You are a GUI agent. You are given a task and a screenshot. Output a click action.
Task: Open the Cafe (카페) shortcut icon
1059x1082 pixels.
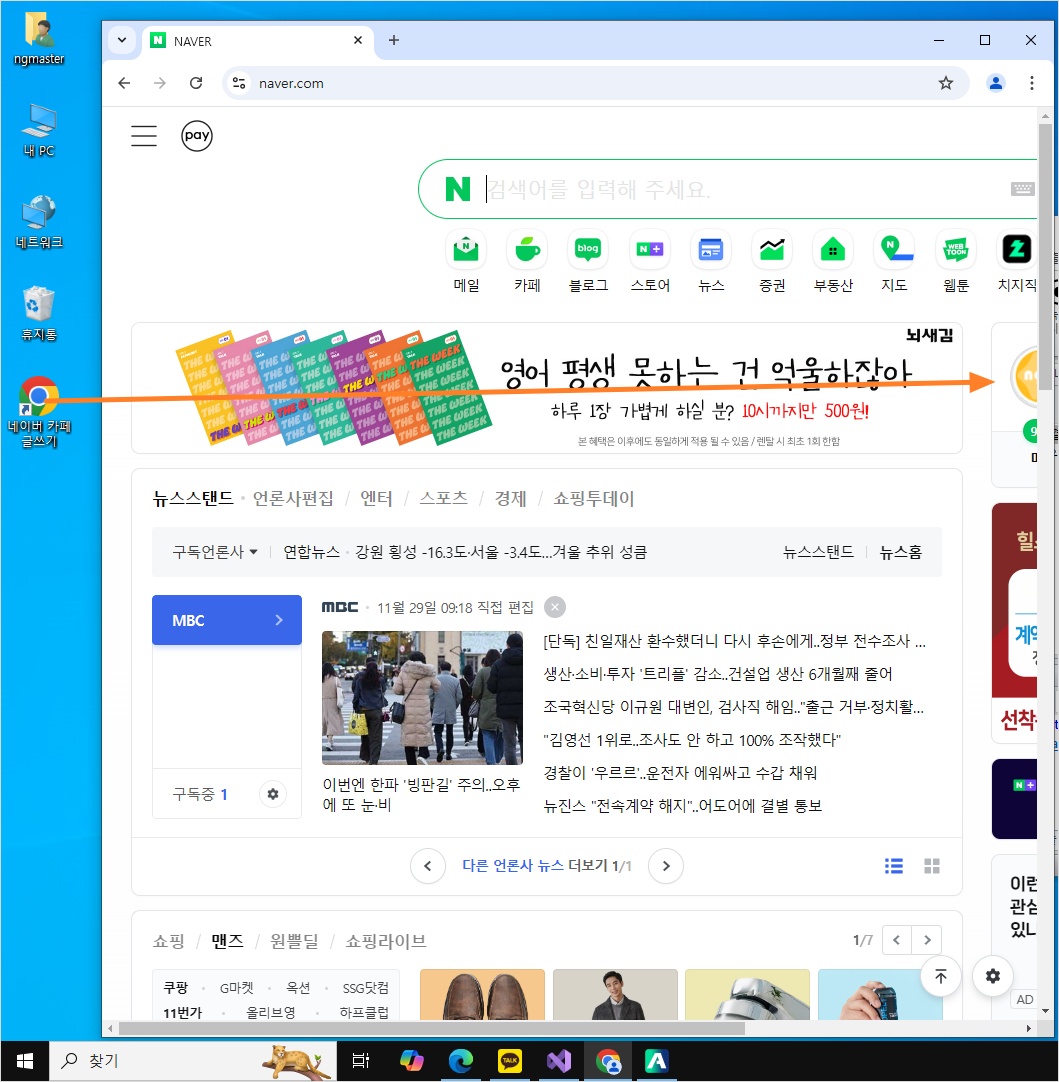coord(527,250)
